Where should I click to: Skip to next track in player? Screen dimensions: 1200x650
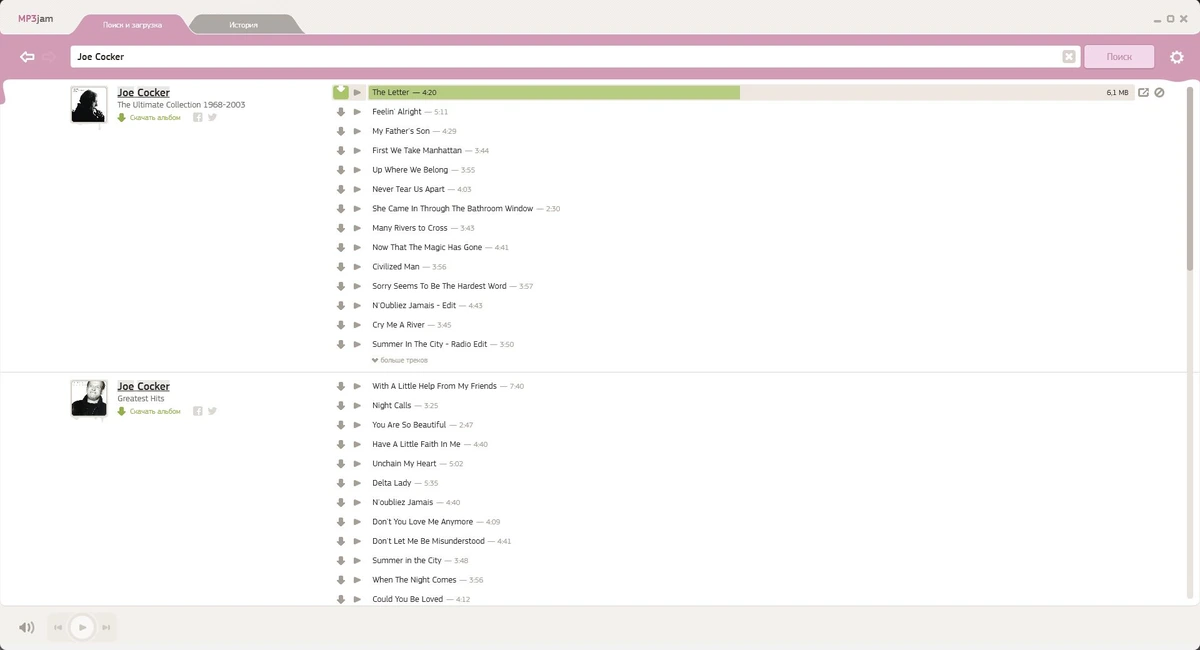coord(107,628)
